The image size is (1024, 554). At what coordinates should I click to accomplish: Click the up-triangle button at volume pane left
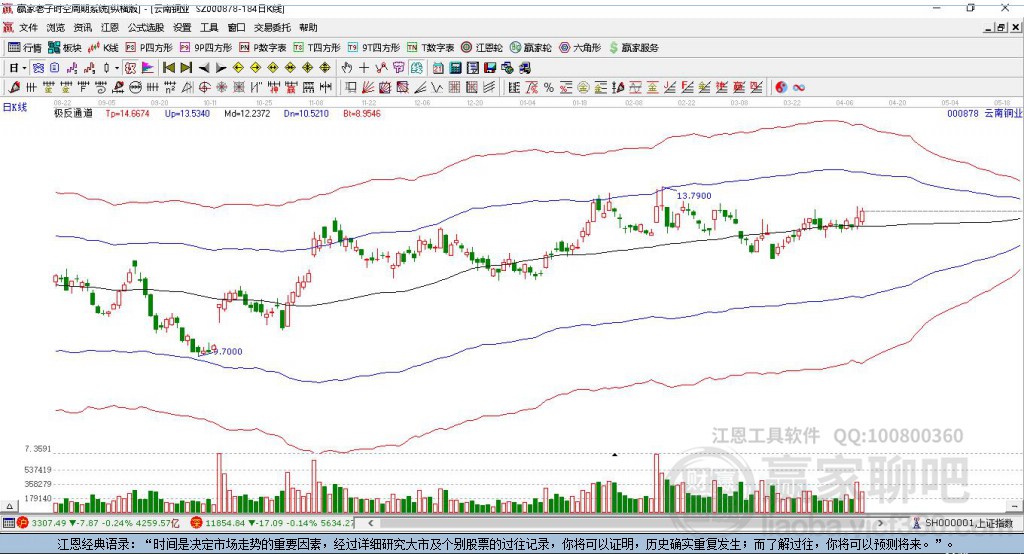pos(9,506)
